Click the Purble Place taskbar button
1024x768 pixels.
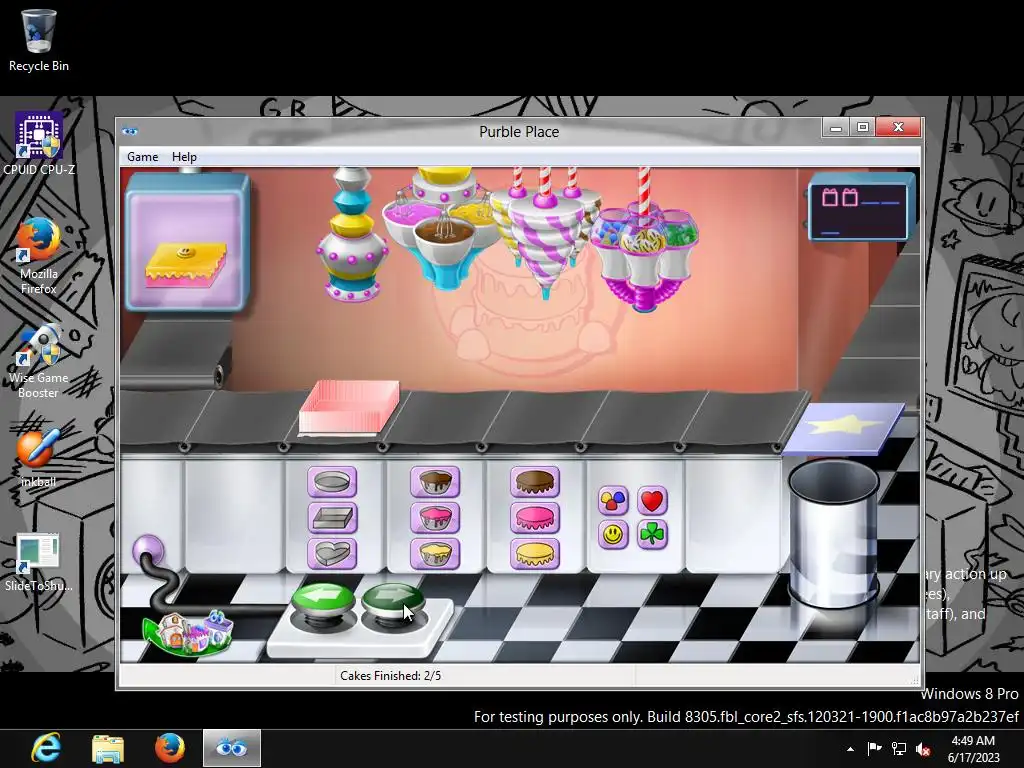point(232,748)
